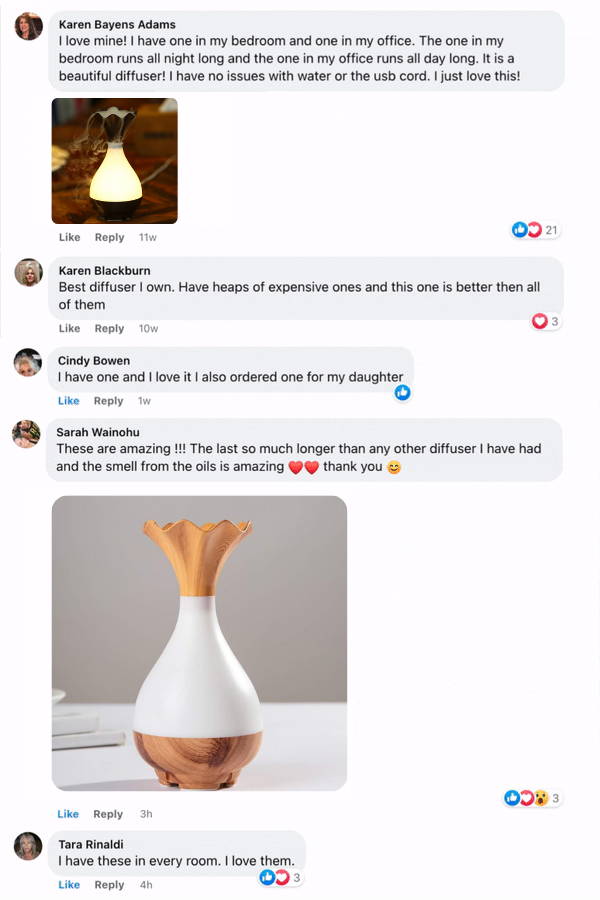Viewport: 600px width, 900px height.
Task: Open the 11w timestamp link
Action: [x=148, y=237]
